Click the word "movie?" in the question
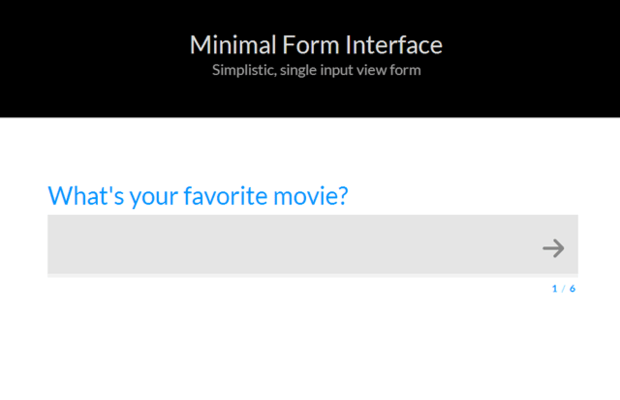This screenshot has width=620, height=400. coord(311,196)
